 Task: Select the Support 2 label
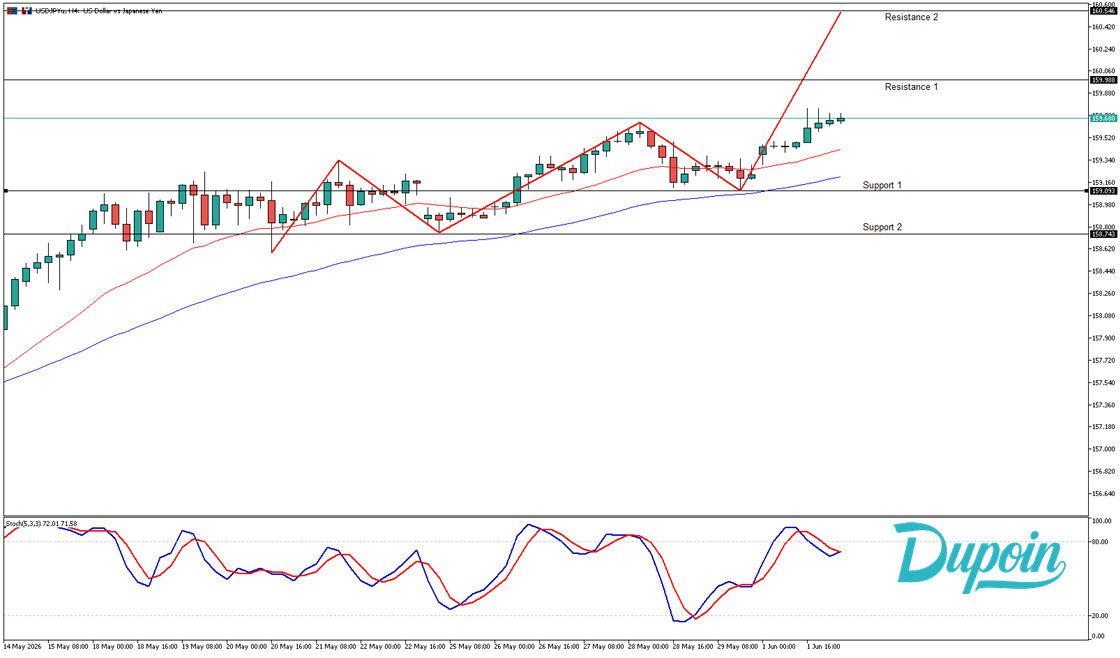pos(882,227)
